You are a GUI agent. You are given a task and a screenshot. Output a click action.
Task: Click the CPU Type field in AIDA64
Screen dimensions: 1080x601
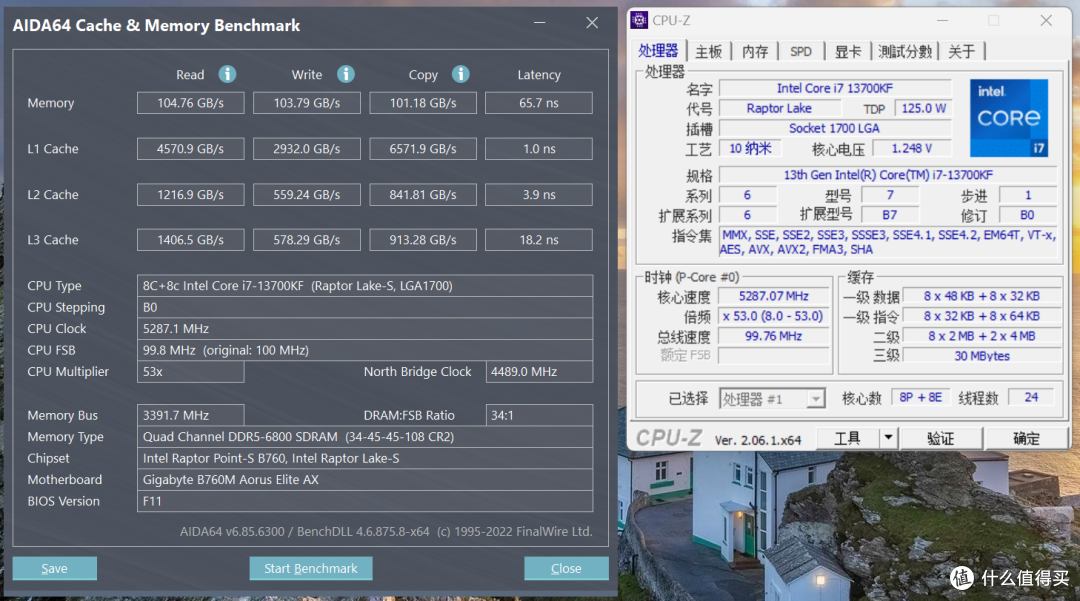[365, 286]
